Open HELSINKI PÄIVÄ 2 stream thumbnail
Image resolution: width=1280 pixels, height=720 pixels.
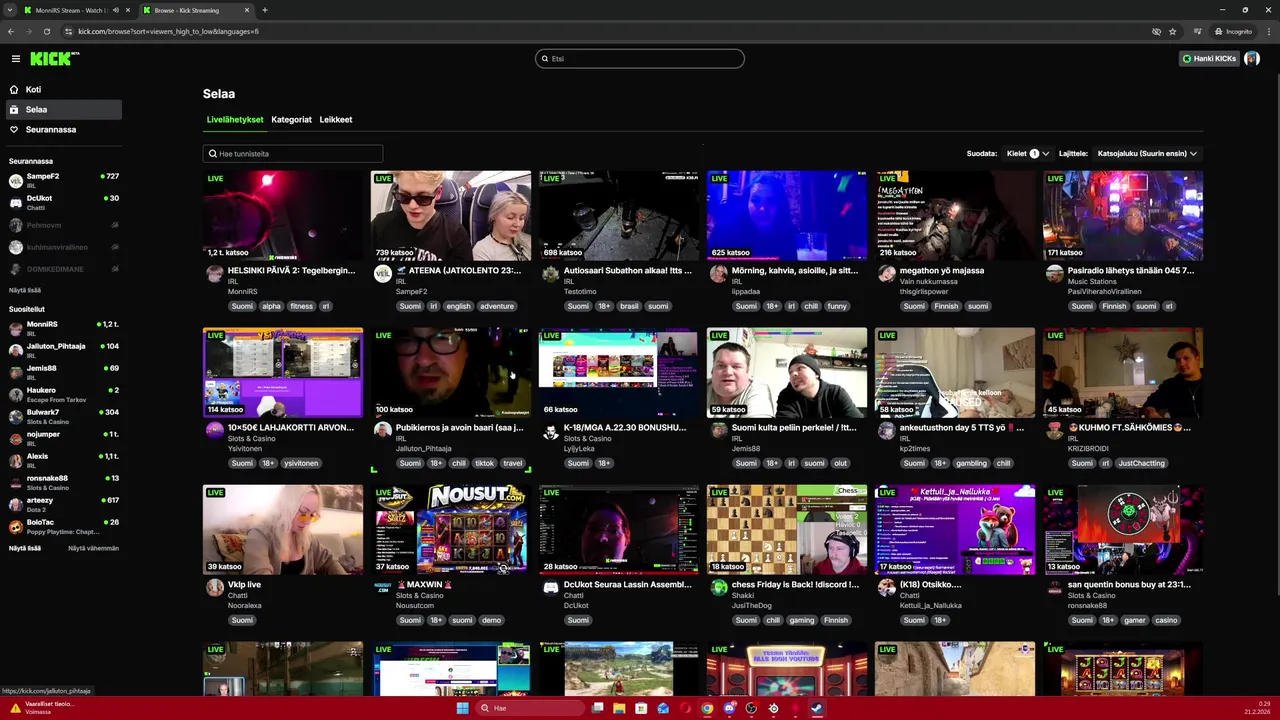click(283, 216)
